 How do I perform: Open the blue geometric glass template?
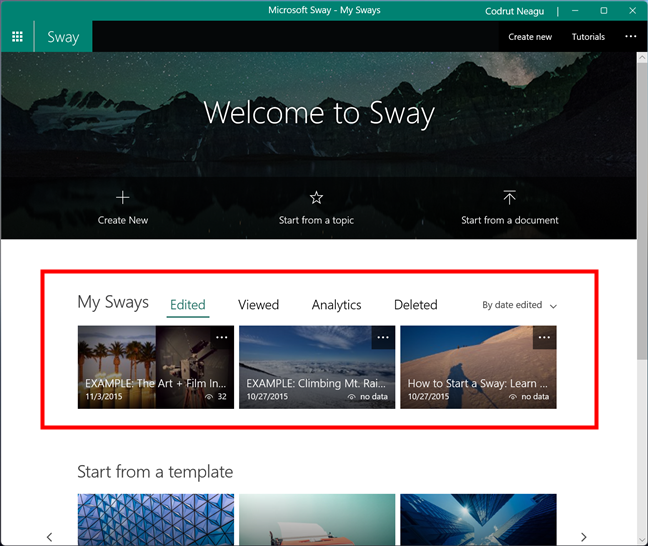click(x=156, y=520)
